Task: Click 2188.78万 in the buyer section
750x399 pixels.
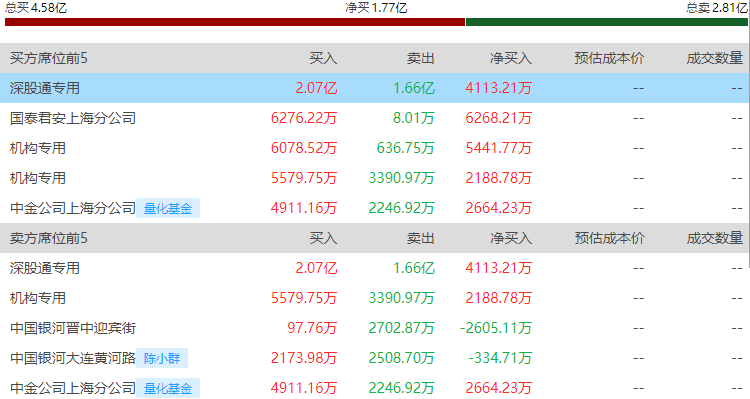Action: click(x=498, y=178)
